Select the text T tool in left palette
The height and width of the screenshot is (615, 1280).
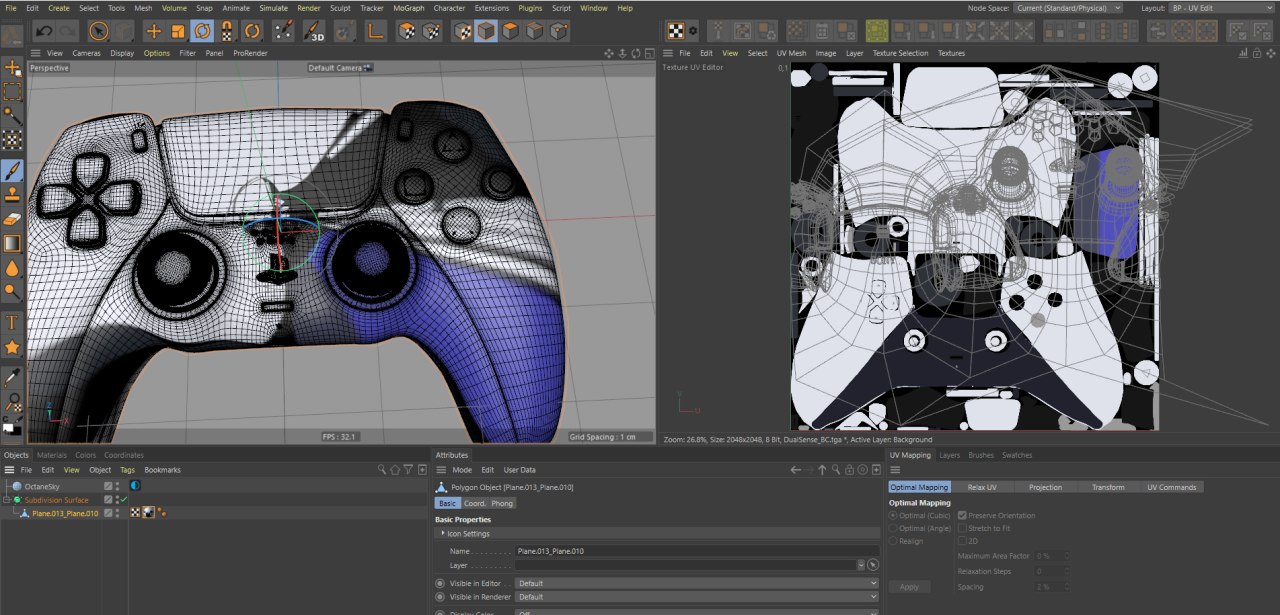(x=12, y=322)
